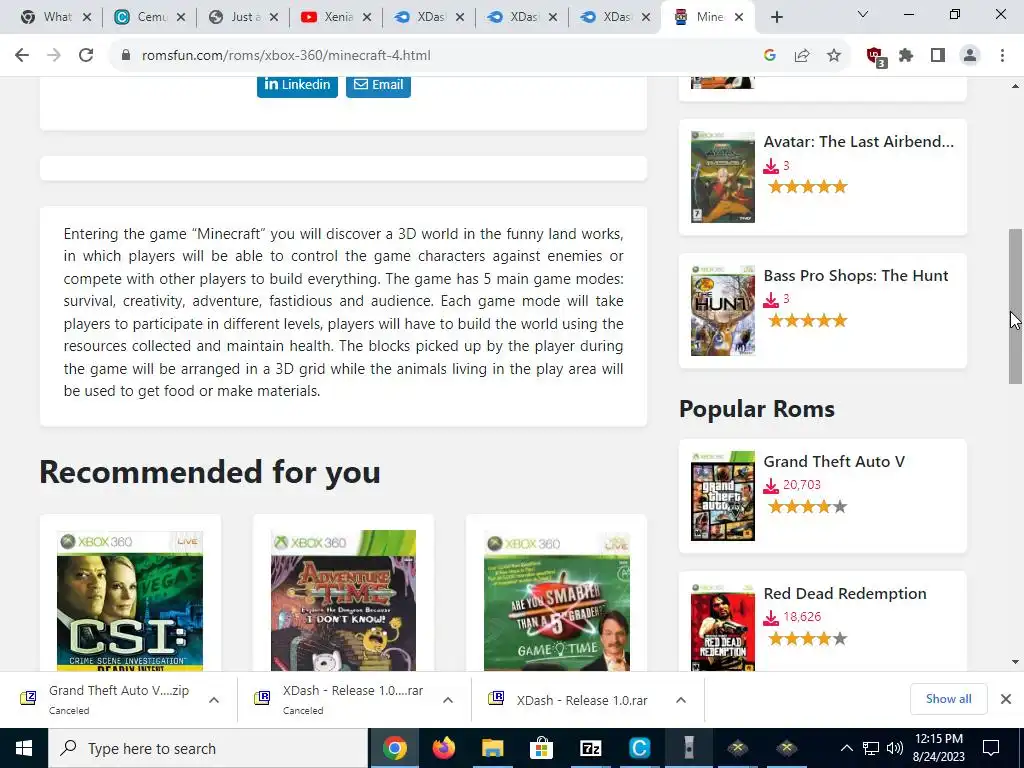Image resolution: width=1024 pixels, height=768 pixels.
Task: Expand options for Grand Theft Auto V zip download
Action: point(214,700)
